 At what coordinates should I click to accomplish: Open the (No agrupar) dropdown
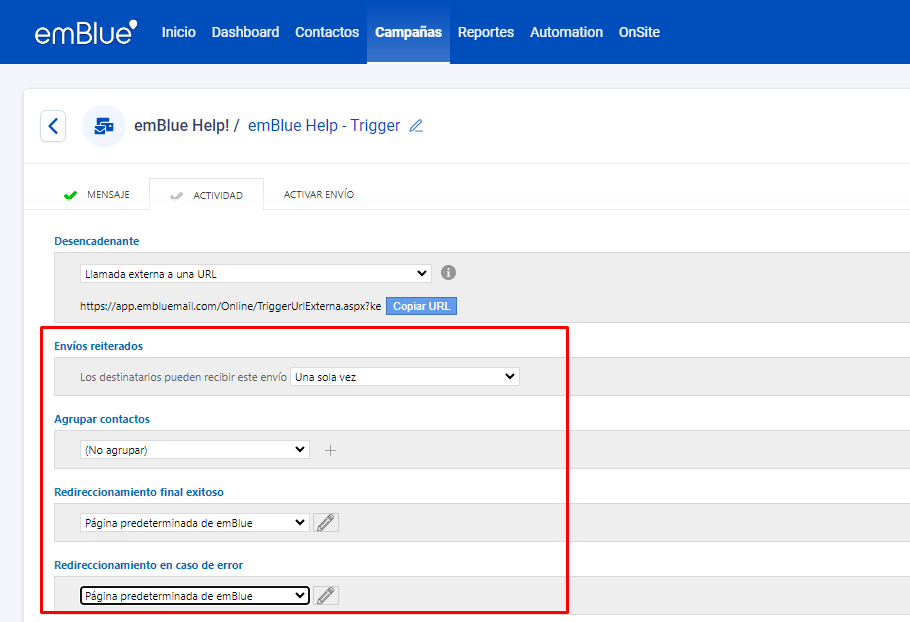coord(195,450)
